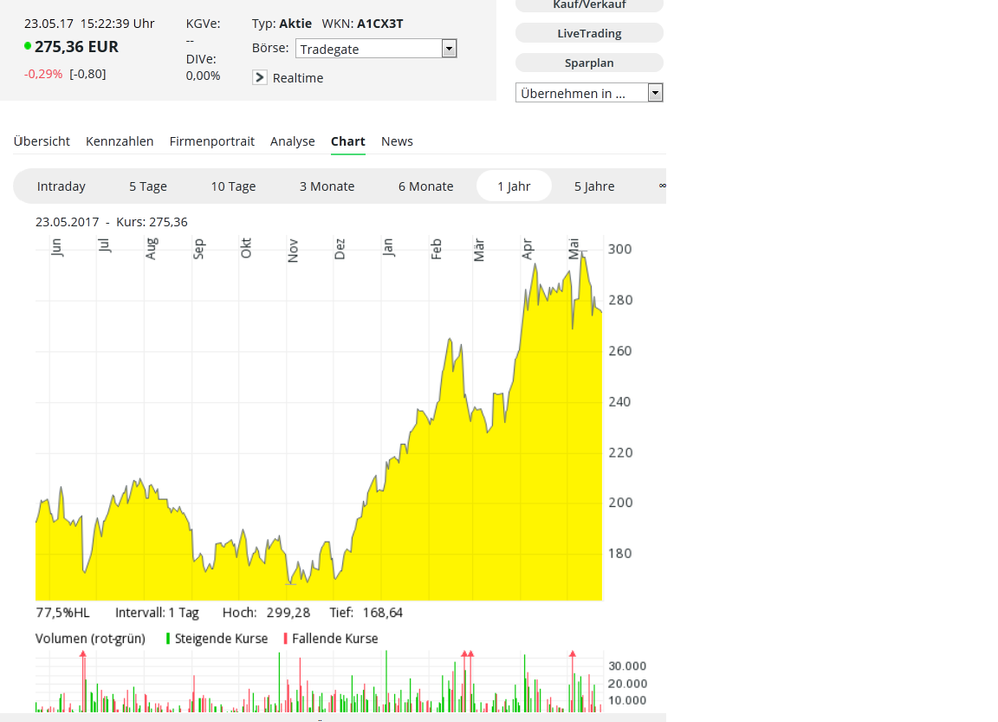Open the News tab
The width and height of the screenshot is (998, 722).
(397, 141)
